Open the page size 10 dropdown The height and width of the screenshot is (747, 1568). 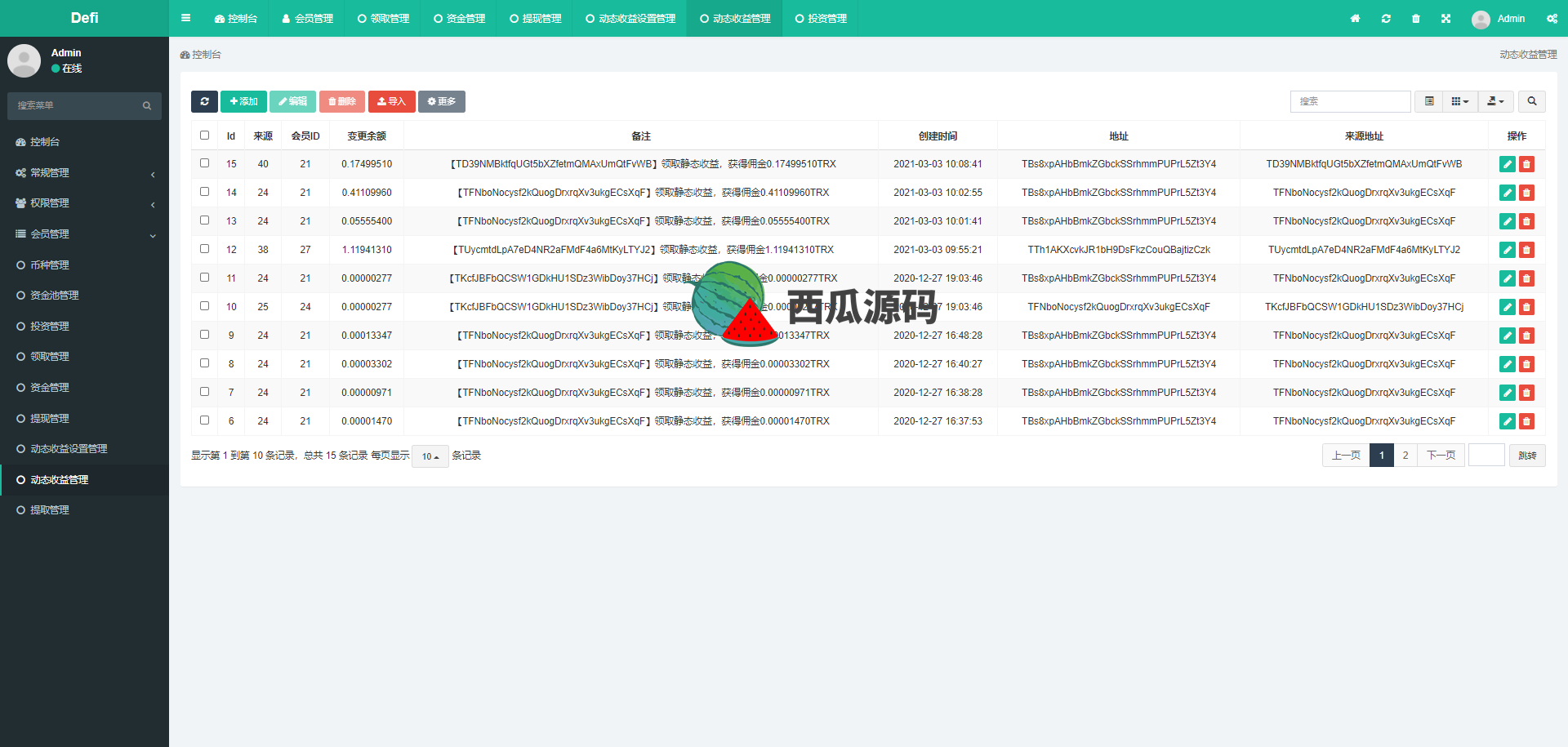point(430,456)
